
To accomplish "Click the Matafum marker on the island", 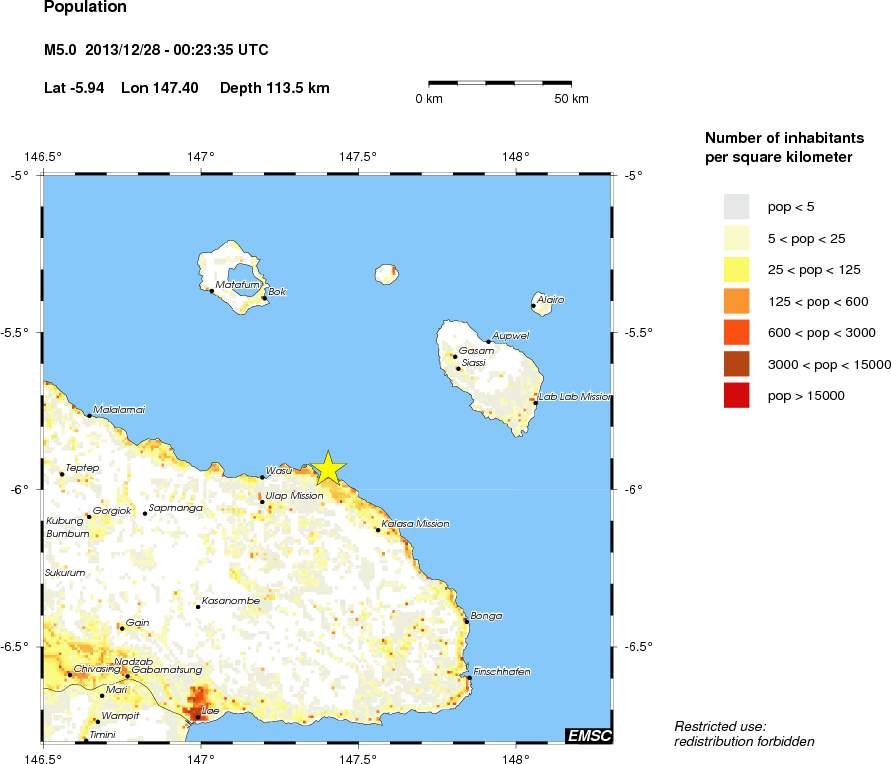I will (x=211, y=291).
